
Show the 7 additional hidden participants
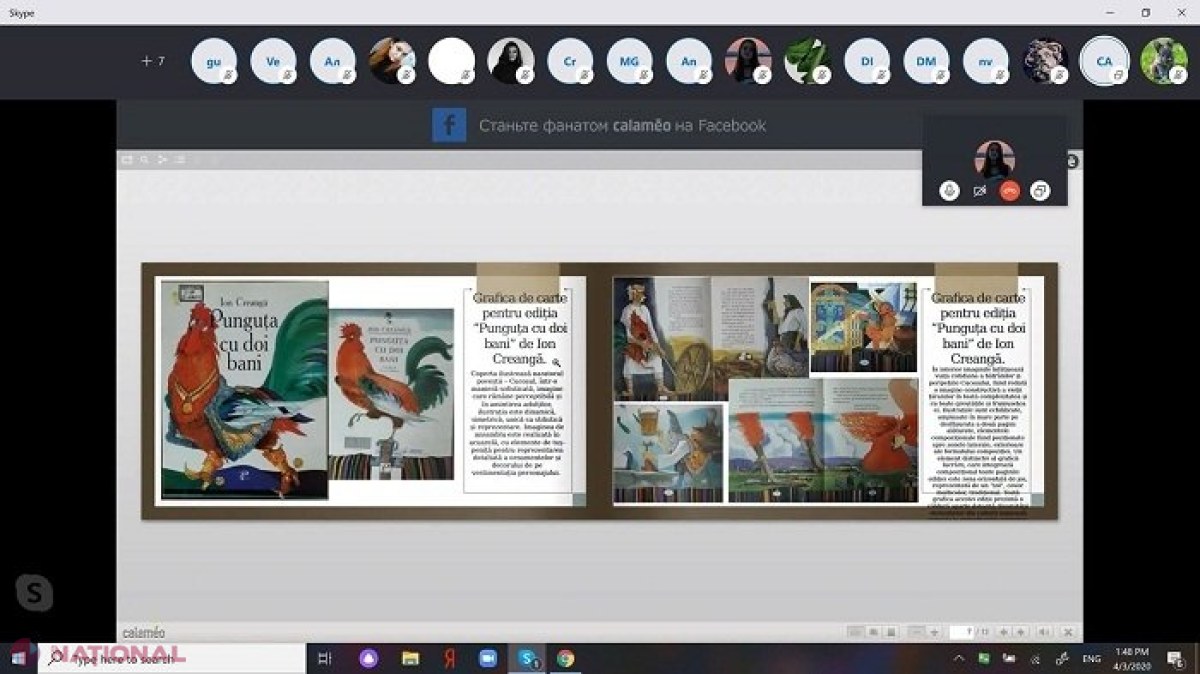(153, 61)
